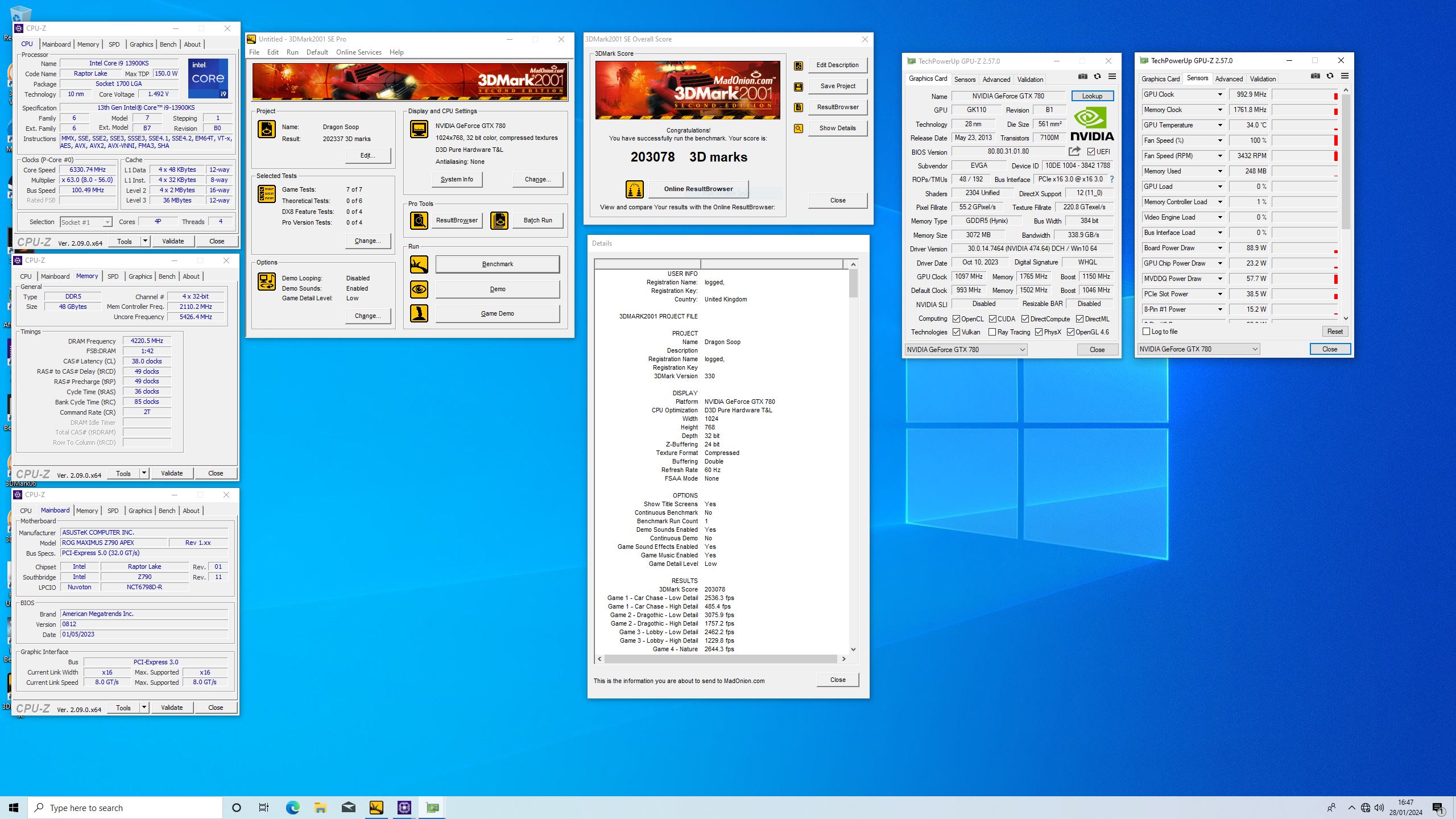1456x819 pixels.
Task: Click the Online ResultBrowser icon
Action: click(635, 189)
